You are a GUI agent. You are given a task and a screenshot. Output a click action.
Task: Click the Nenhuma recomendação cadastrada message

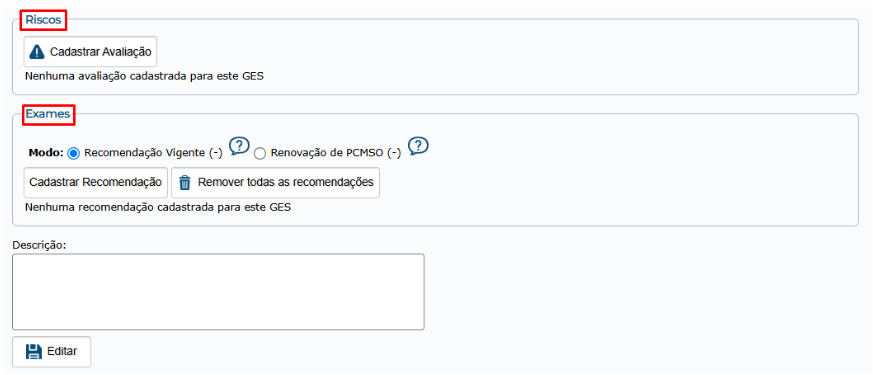point(158,208)
